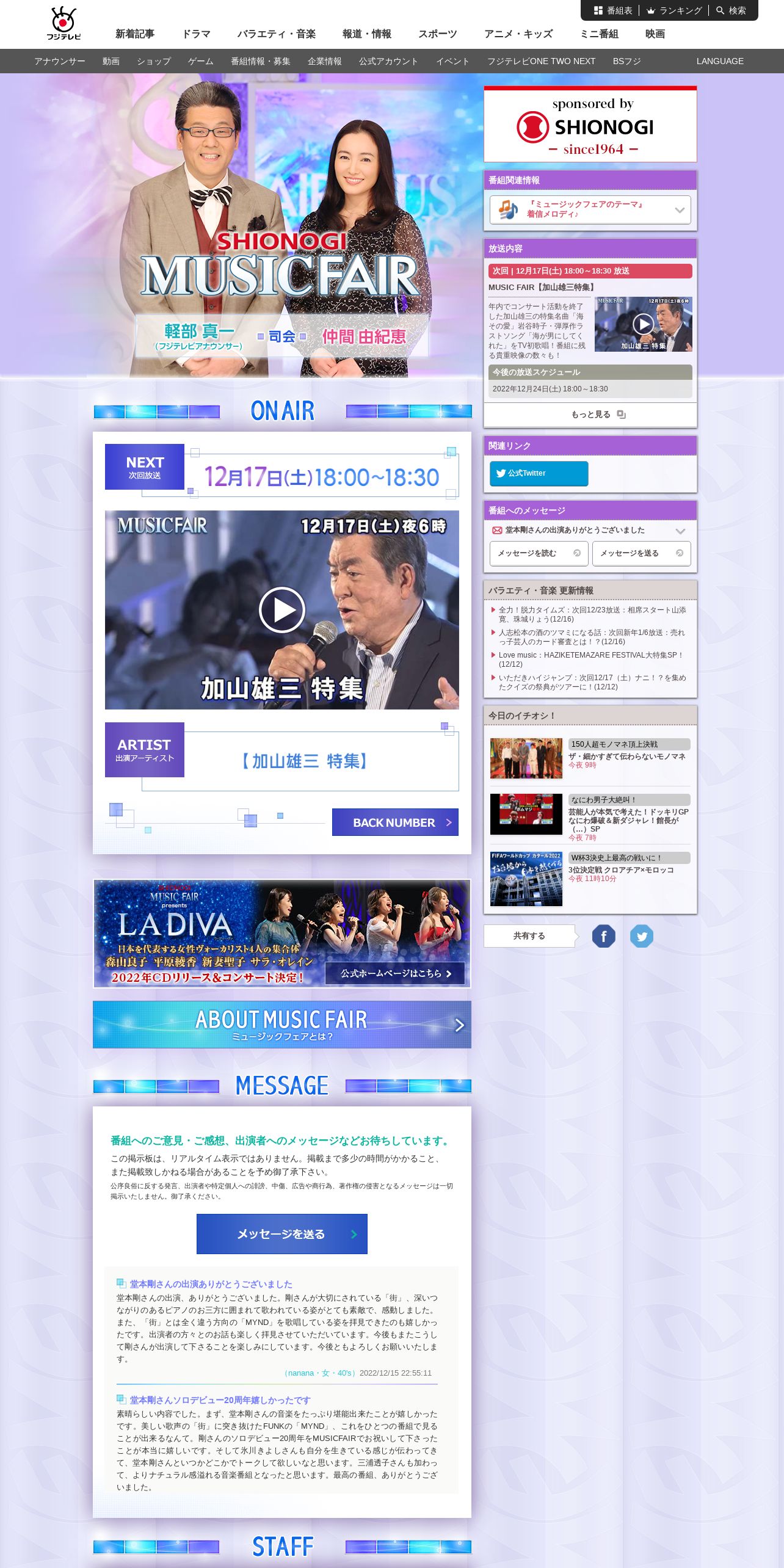Open the Love music HAZIKETEMAZARE link

coord(590,659)
